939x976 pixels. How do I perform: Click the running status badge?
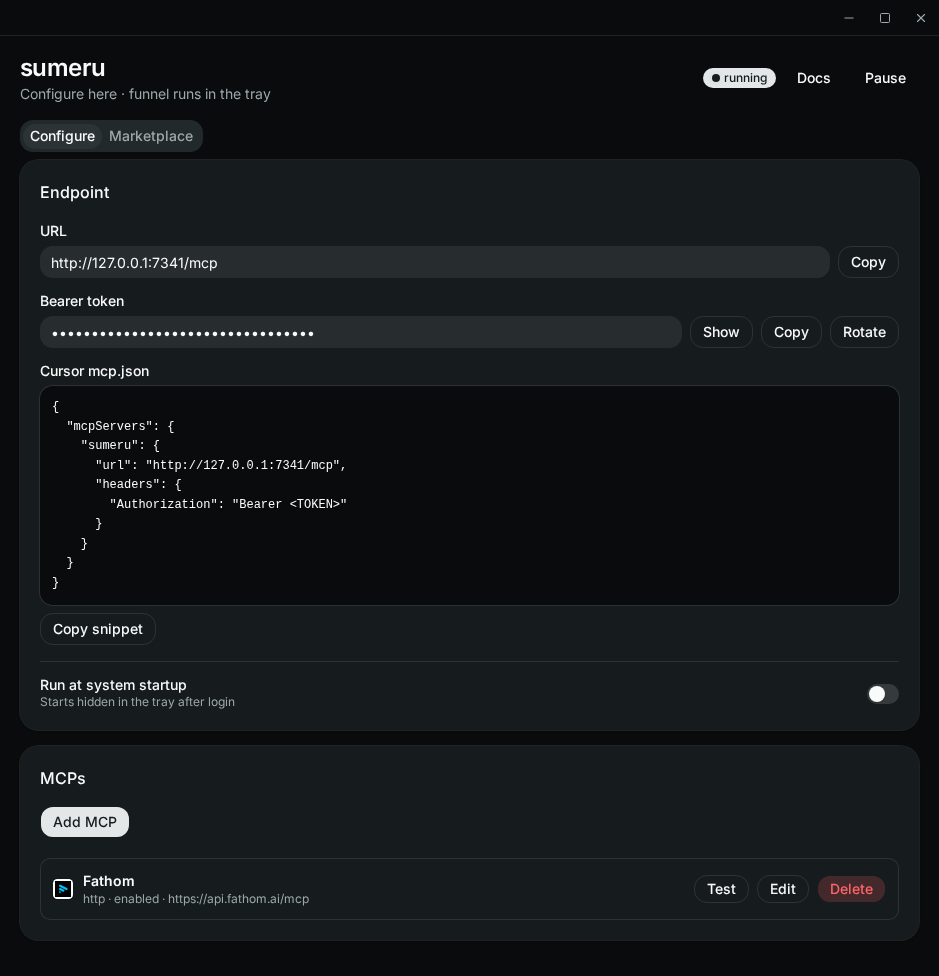pos(739,78)
